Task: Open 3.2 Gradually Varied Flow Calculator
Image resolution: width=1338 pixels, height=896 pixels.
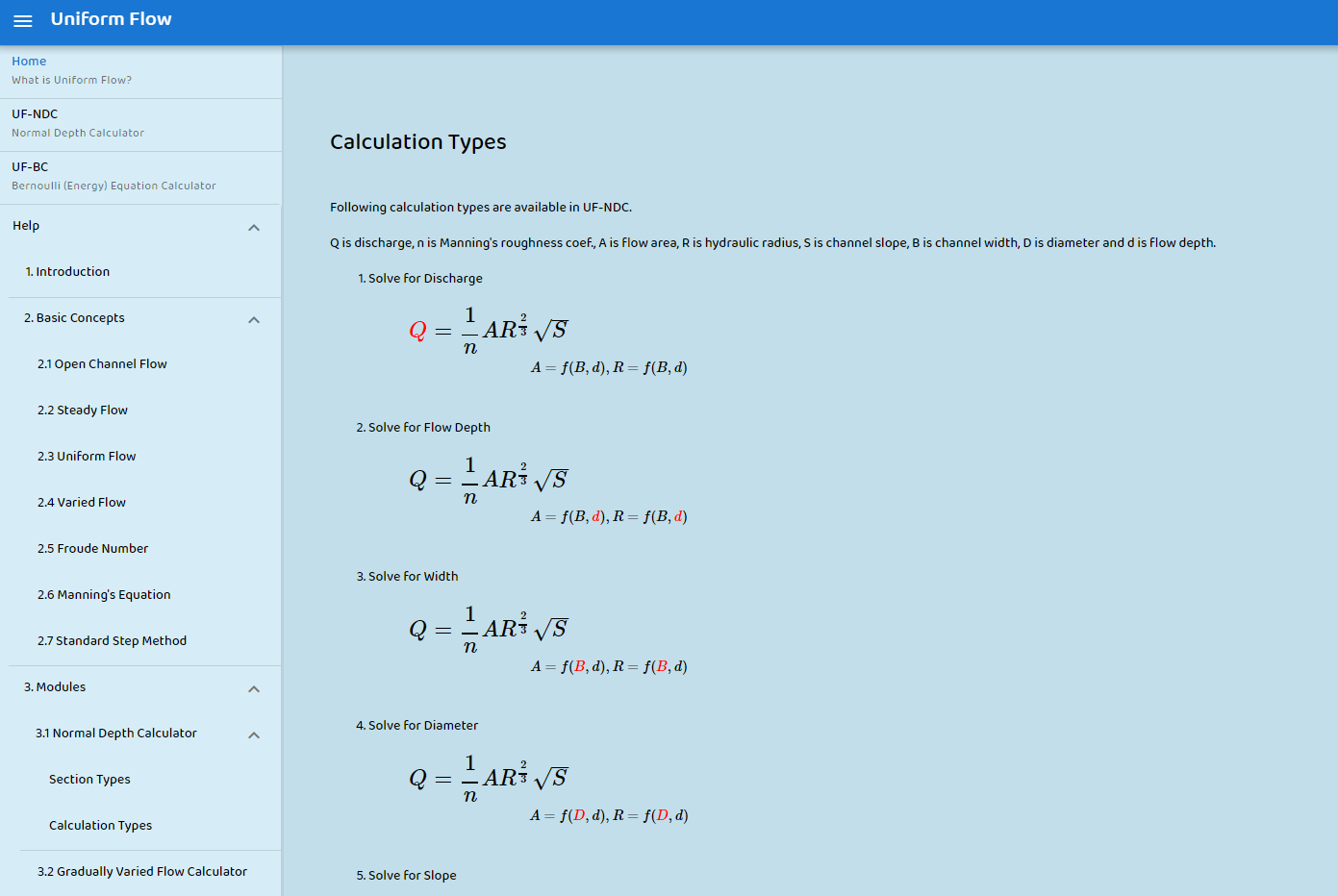Action: (140, 872)
